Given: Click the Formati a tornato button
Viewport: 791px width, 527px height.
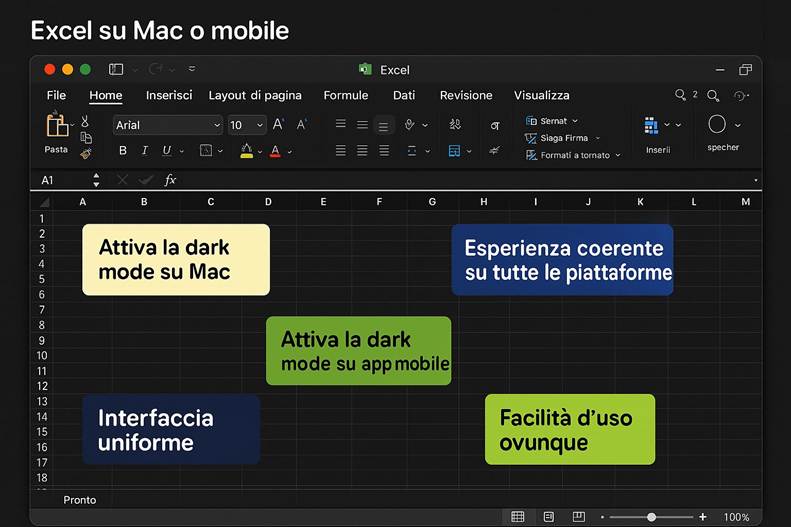Looking at the screenshot, I should [573, 155].
